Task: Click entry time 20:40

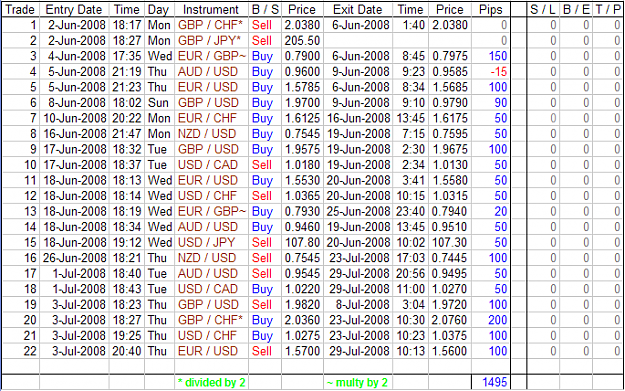Action: (127, 352)
